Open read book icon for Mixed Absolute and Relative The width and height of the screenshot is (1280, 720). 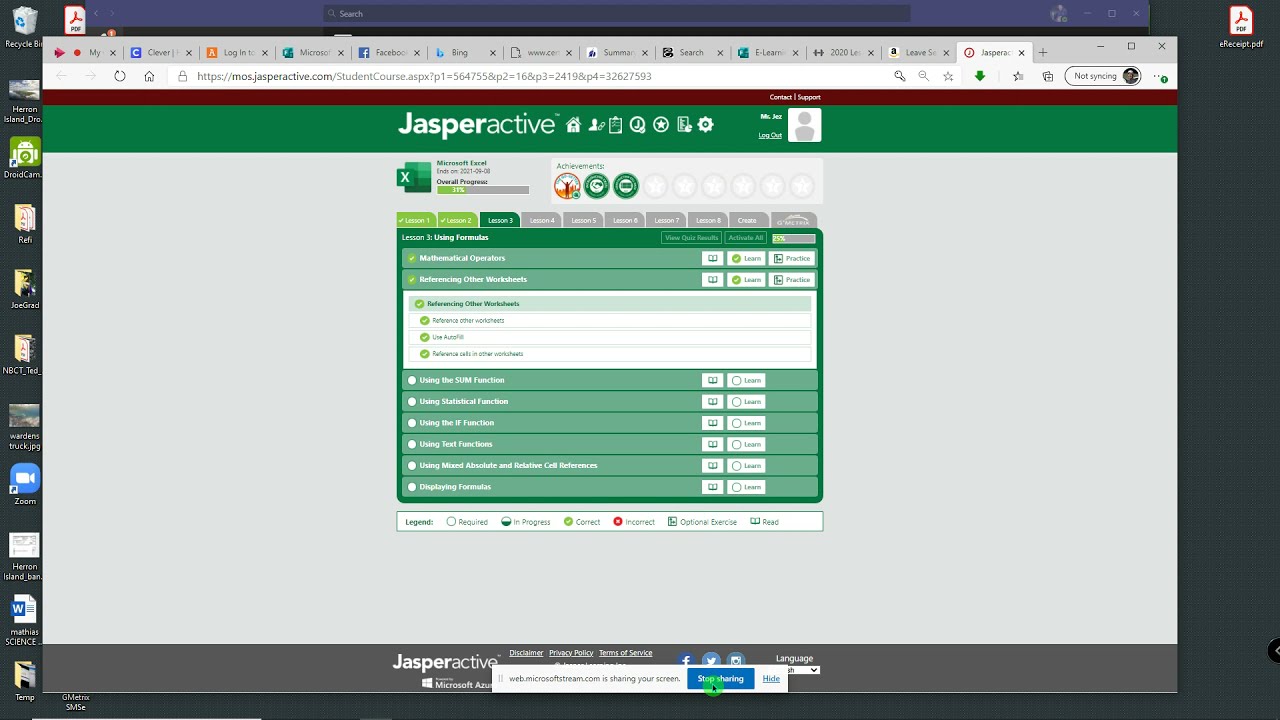coord(712,466)
